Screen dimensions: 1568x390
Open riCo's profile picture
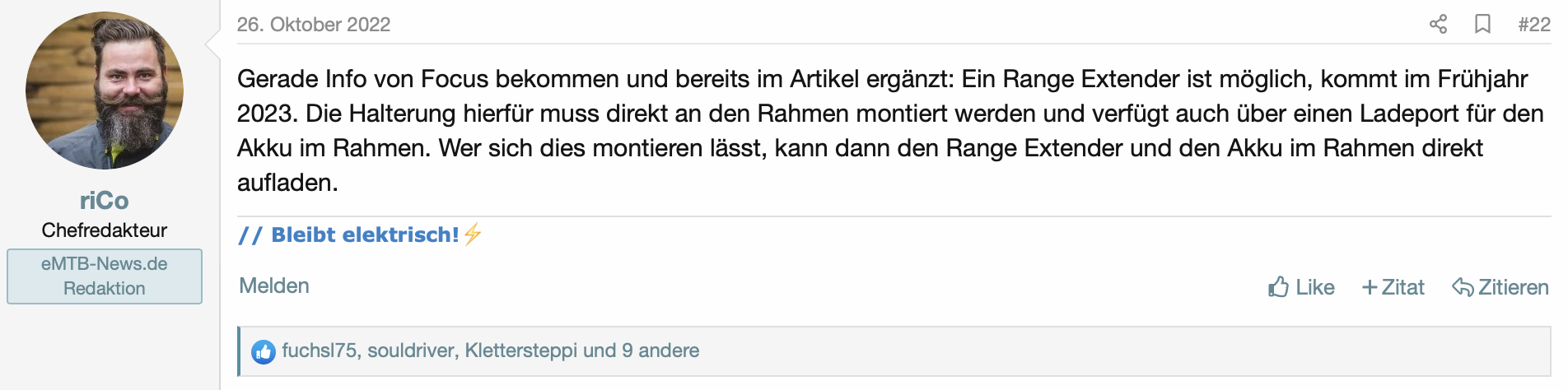(x=105, y=91)
